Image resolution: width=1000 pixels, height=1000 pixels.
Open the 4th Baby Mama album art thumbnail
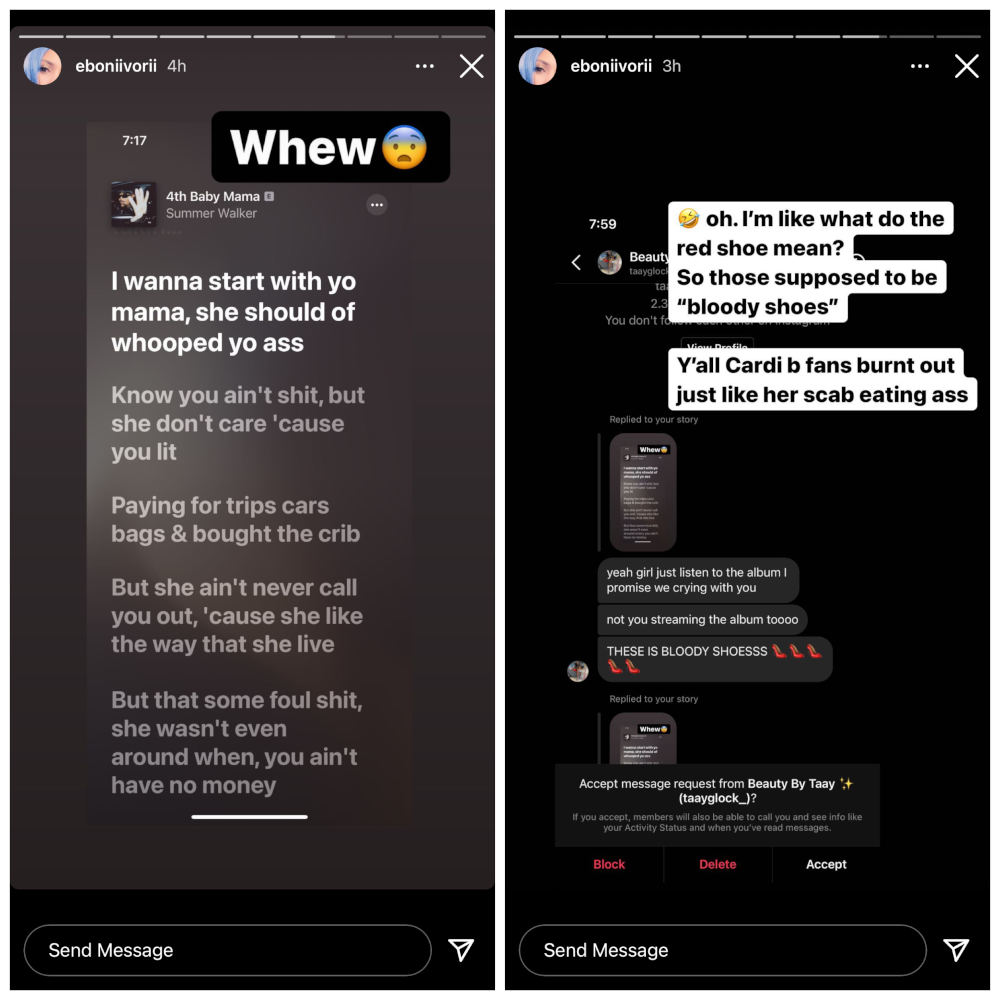[133, 204]
